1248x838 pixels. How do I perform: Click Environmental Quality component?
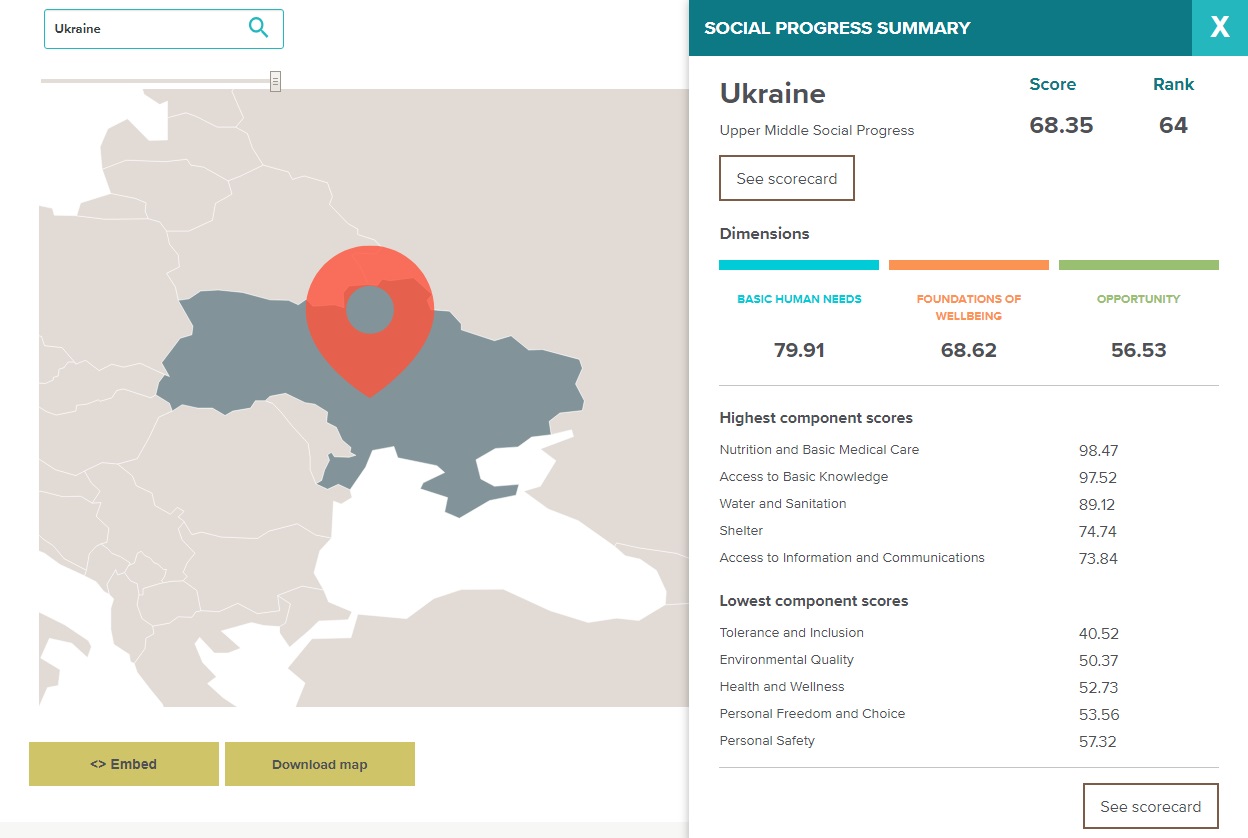point(786,660)
